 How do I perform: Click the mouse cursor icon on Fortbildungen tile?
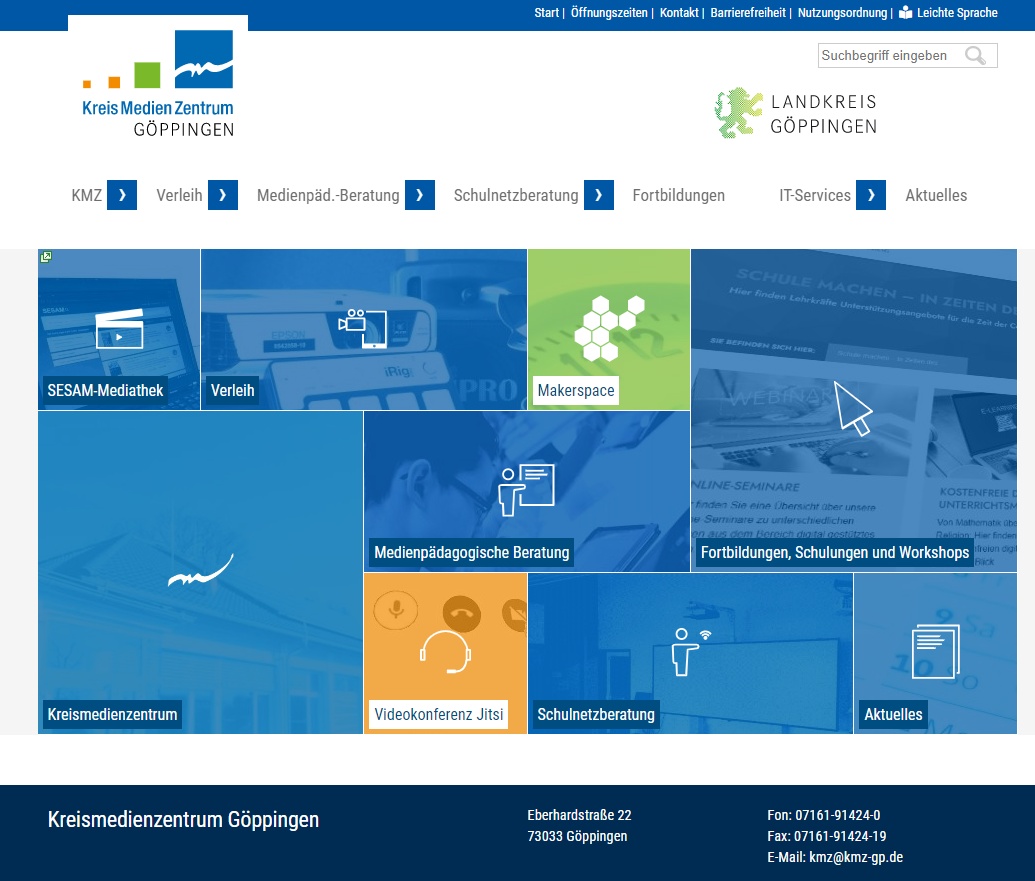point(852,407)
